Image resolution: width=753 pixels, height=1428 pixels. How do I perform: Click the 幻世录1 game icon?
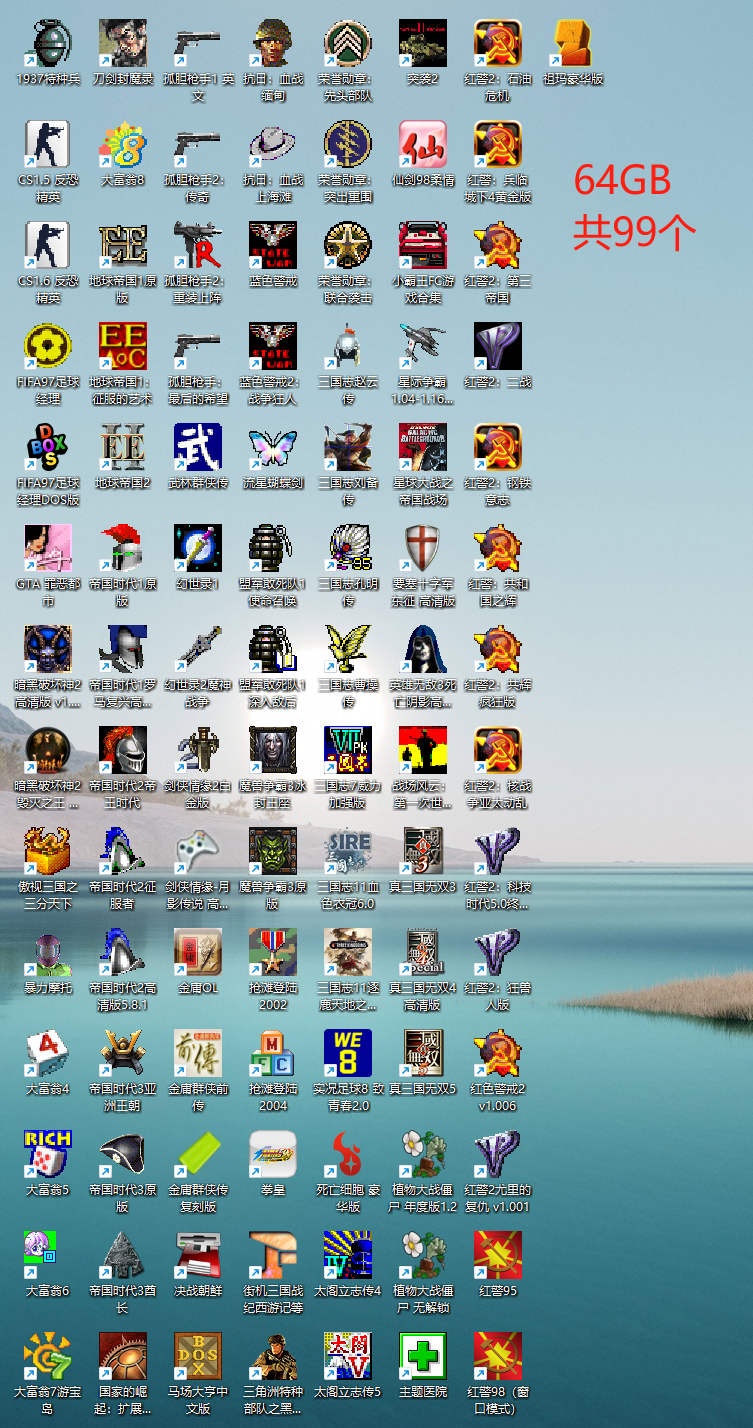[x=198, y=549]
